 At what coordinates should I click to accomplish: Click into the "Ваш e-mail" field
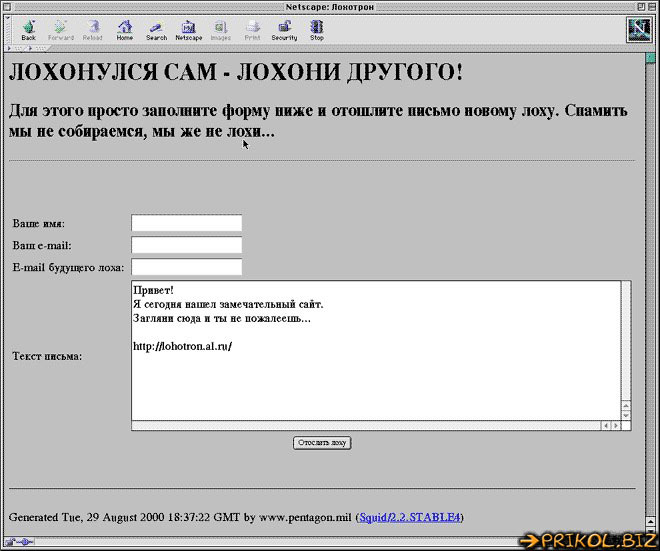(x=187, y=245)
